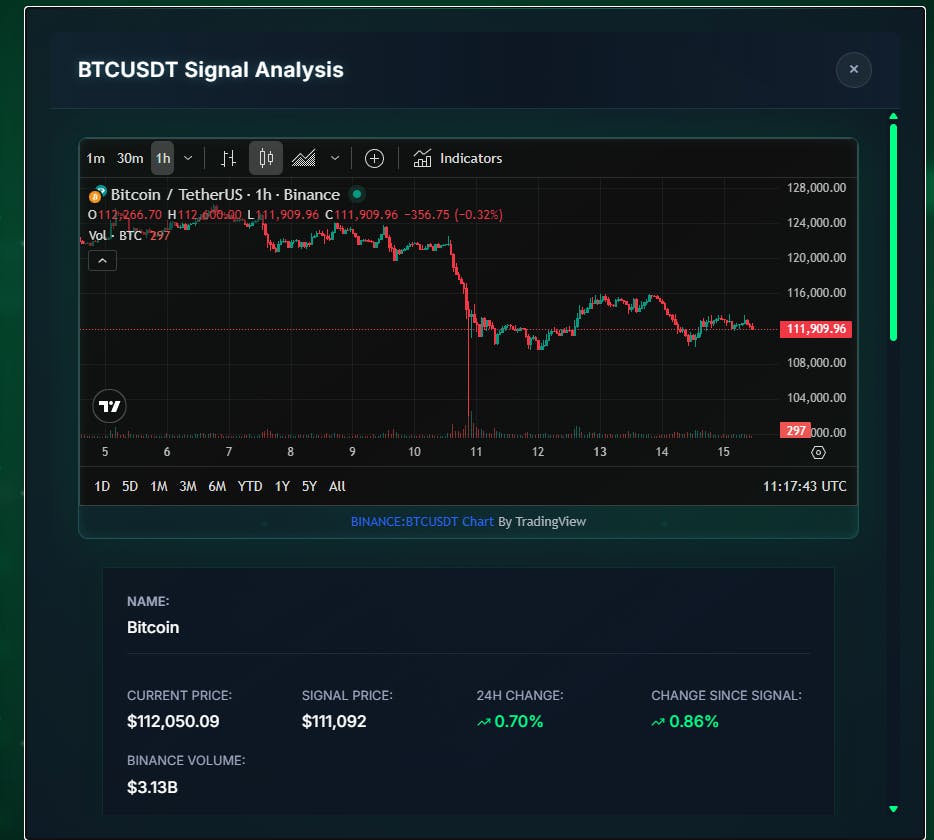This screenshot has height=840, width=934.
Task: Open the chart style dropdown arrow
Action: [335, 158]
